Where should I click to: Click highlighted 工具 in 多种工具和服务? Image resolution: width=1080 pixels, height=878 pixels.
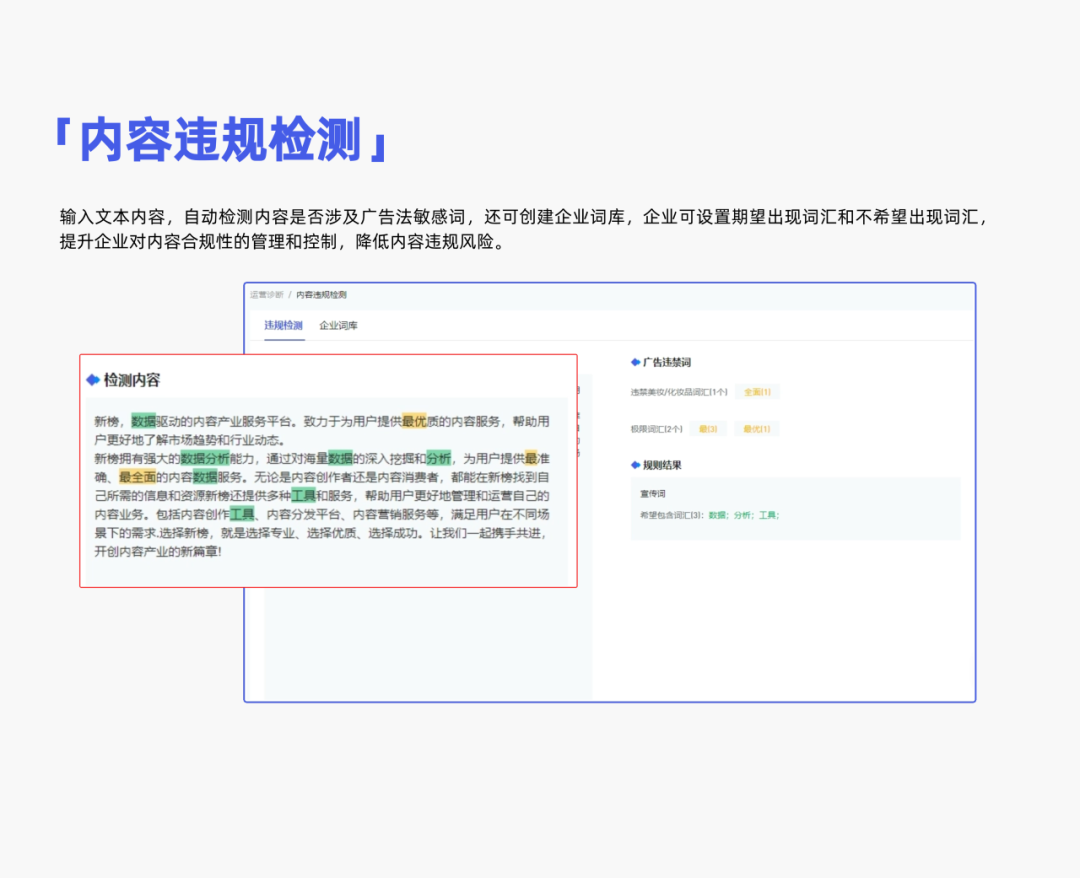coord(303,496)
